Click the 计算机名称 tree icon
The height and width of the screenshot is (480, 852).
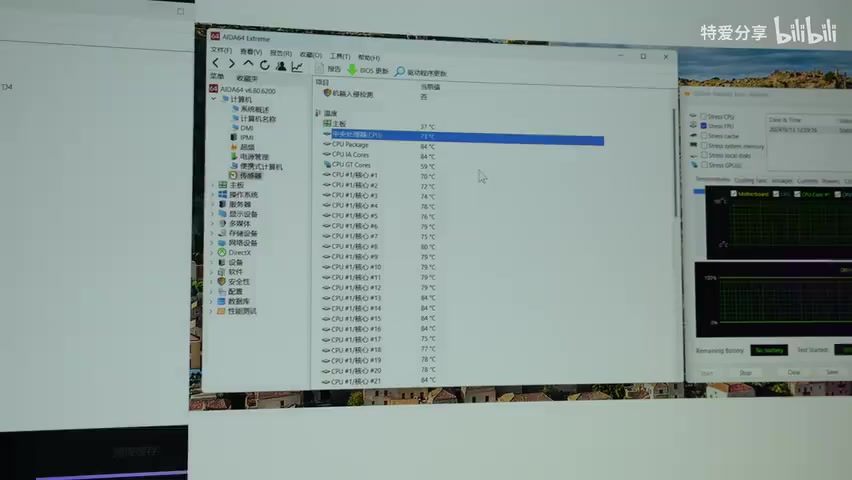(235, 118)
